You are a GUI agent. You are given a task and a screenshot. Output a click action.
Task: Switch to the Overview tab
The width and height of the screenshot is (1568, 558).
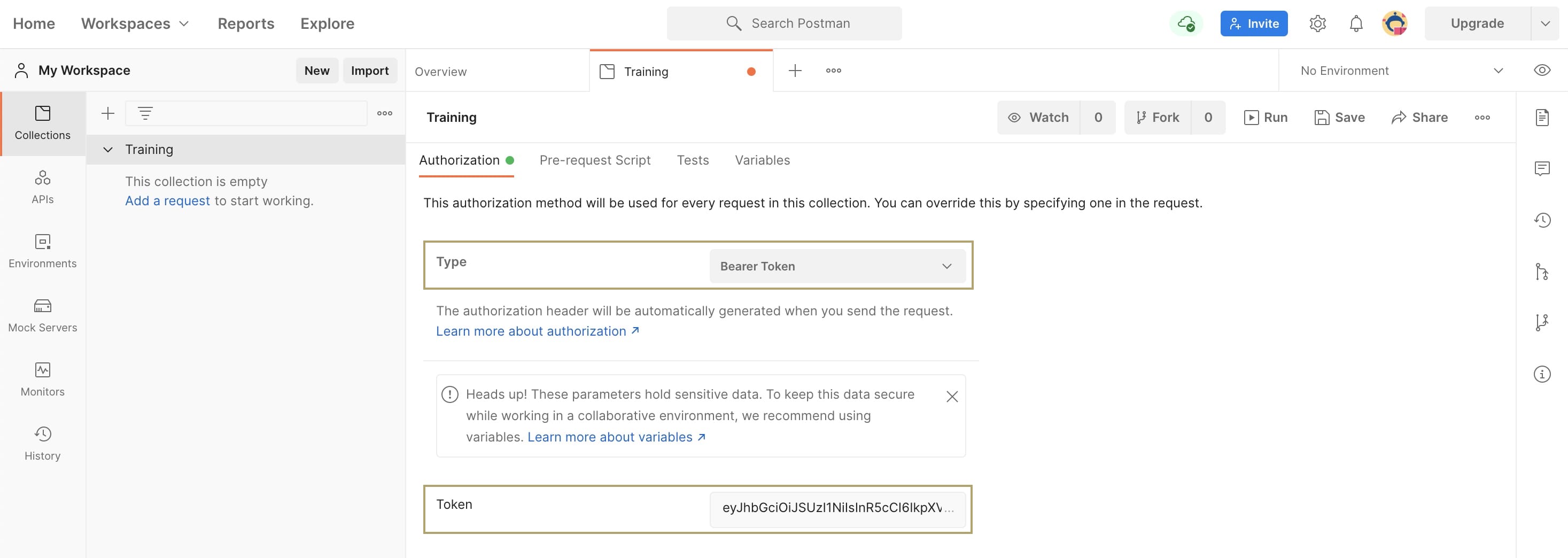click(x=498, y=71)
